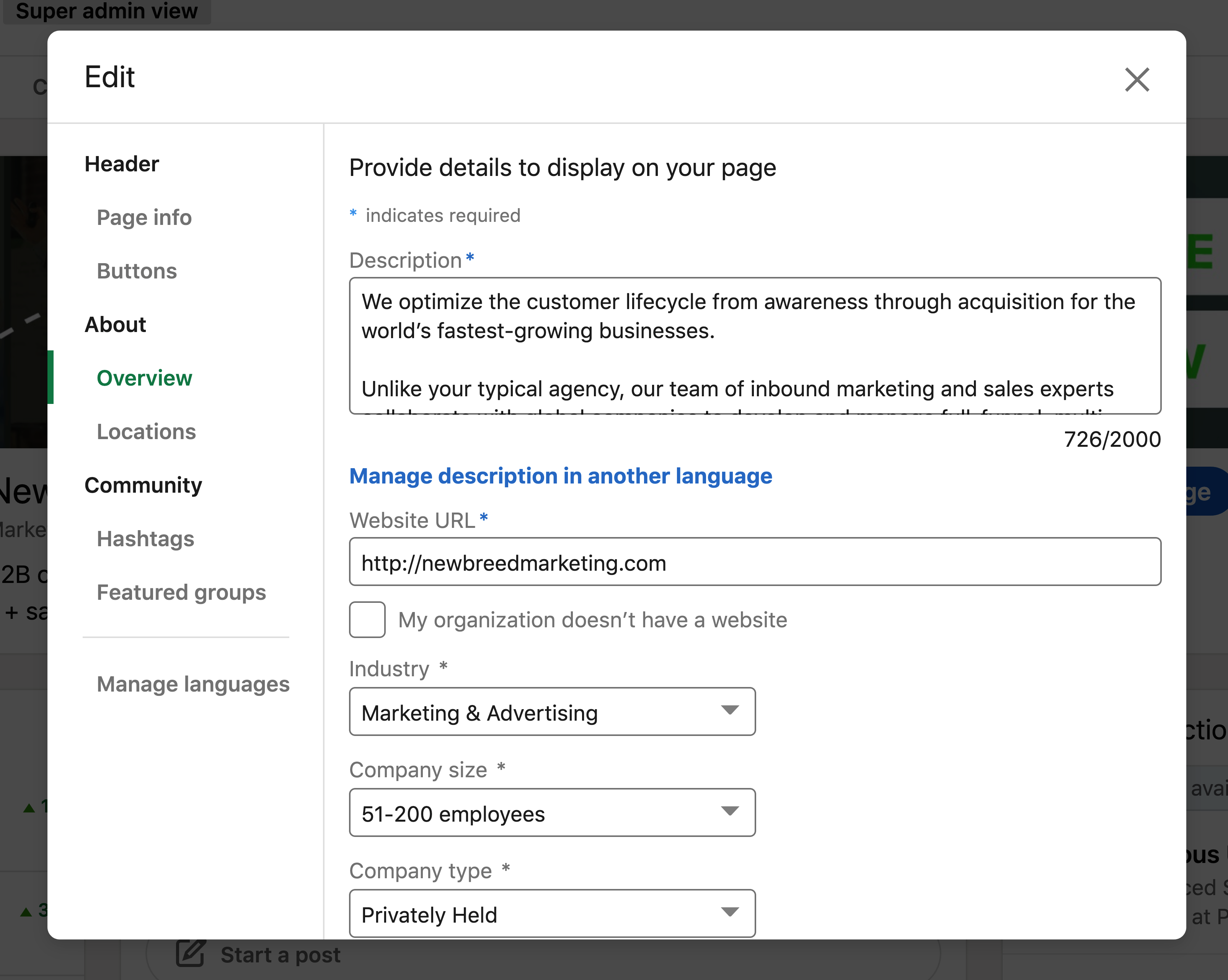Select the Locations menu item

click(x=147, y=431)
